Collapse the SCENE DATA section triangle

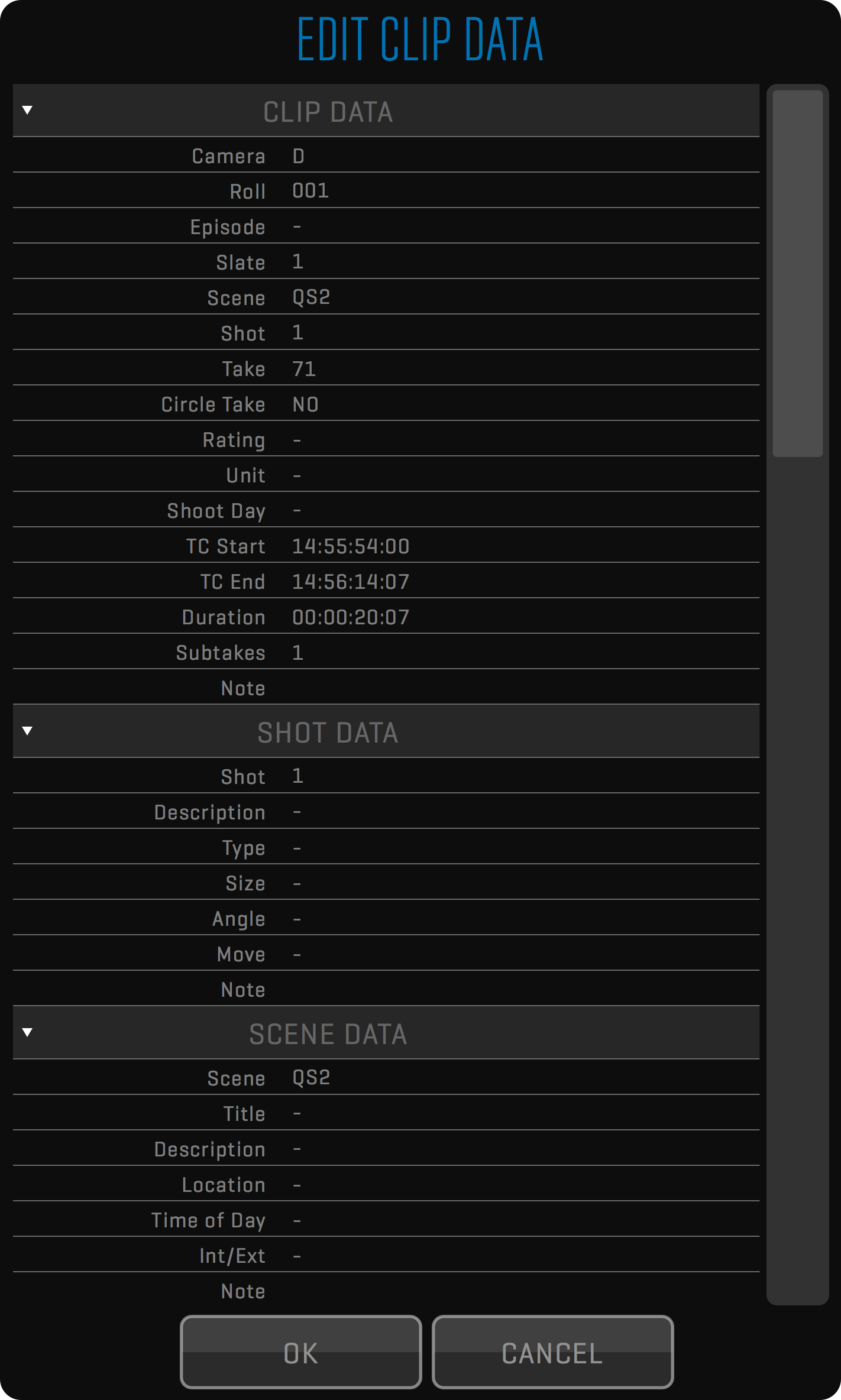point(27,1032)
